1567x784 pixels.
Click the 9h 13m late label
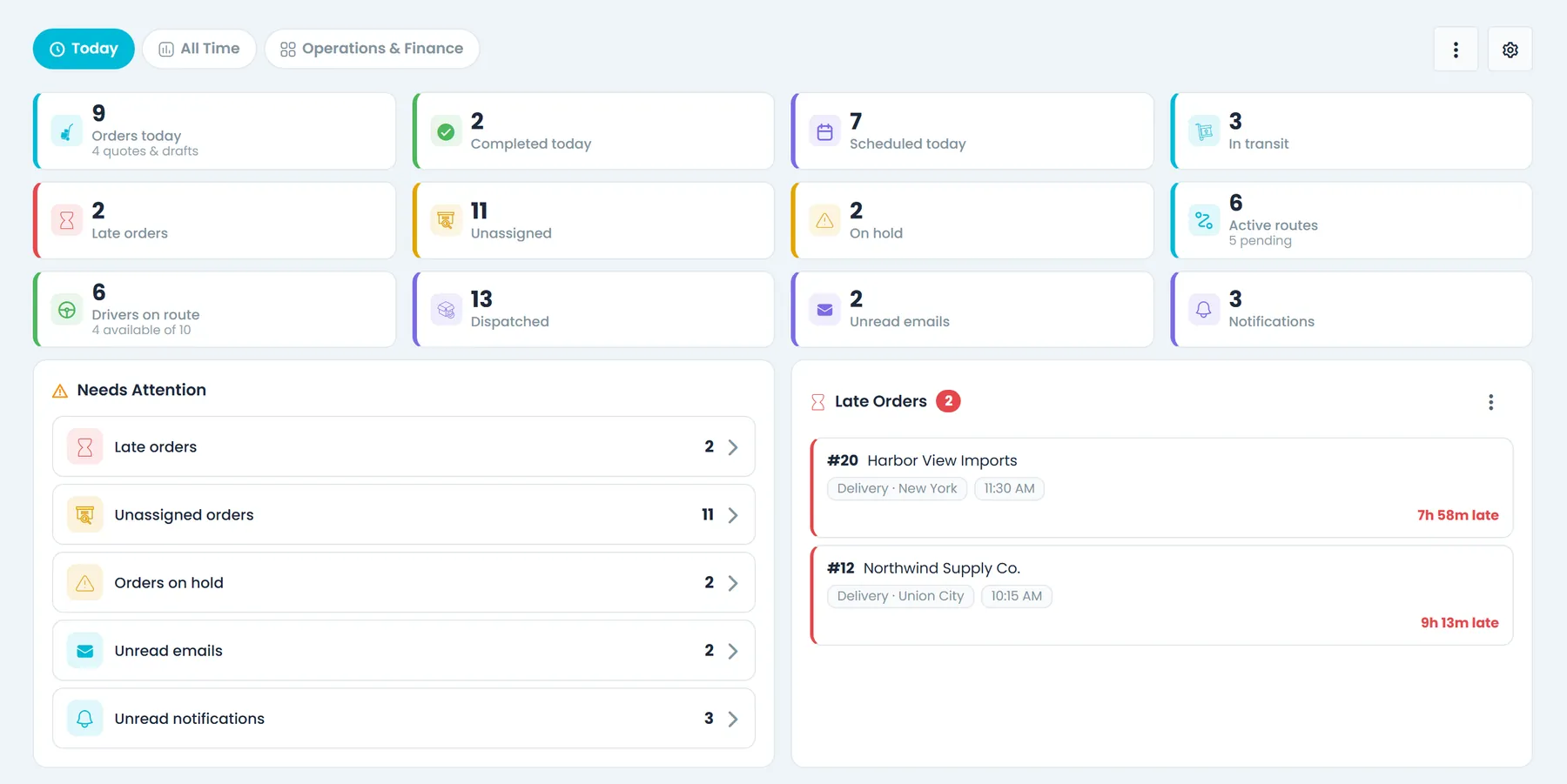1460,623
